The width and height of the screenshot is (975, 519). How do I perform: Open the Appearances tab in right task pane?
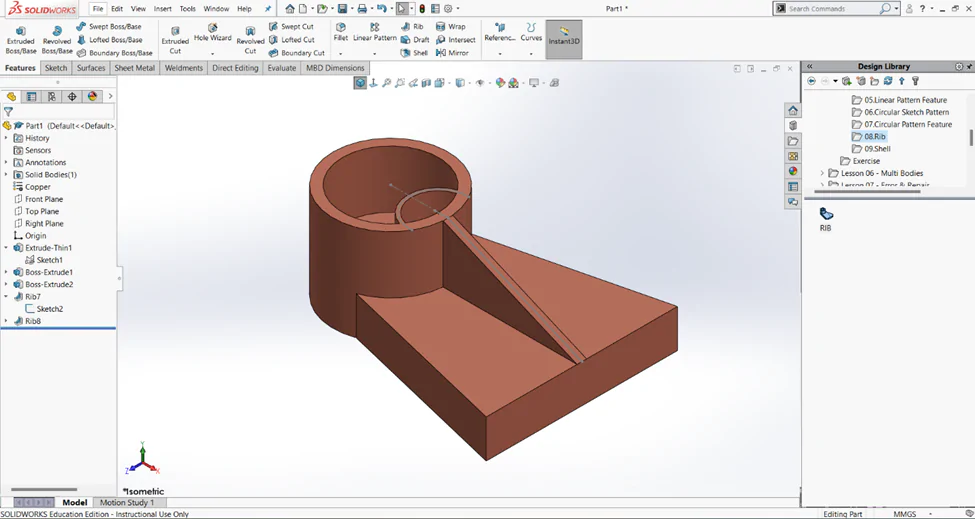(x=793, y=171)
